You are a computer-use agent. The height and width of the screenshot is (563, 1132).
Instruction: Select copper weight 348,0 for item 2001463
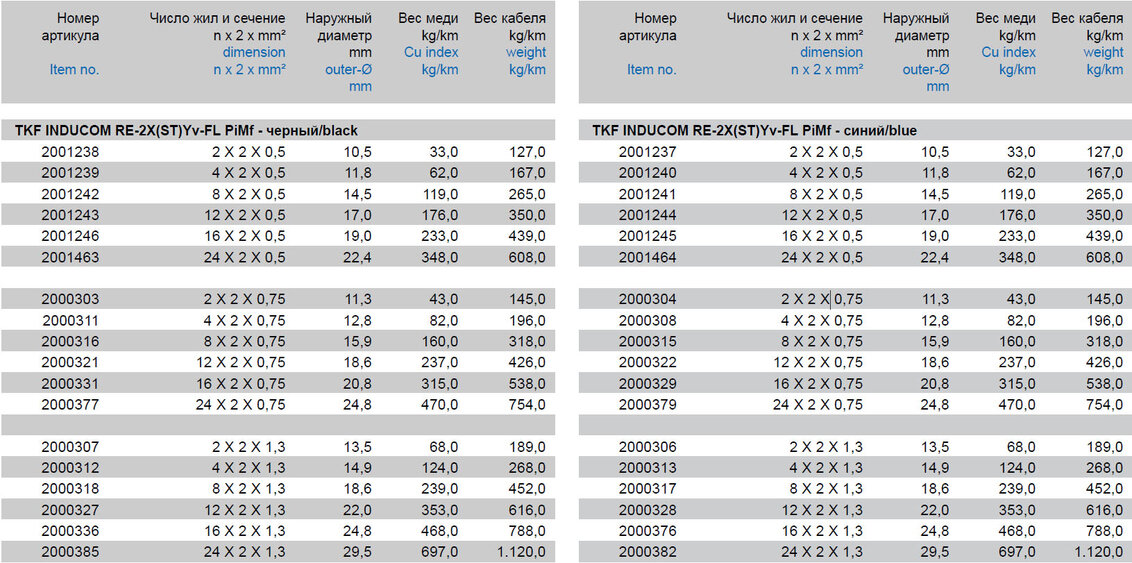coord(438,257)
